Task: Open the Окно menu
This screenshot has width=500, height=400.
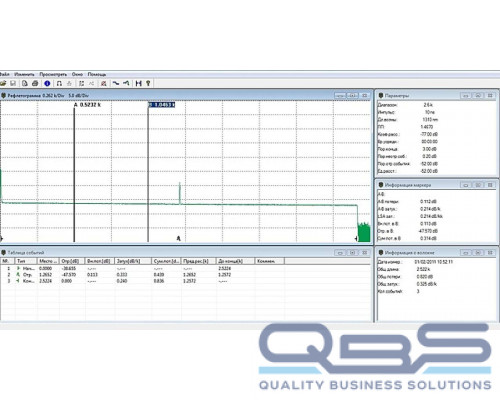Action: 77,74
